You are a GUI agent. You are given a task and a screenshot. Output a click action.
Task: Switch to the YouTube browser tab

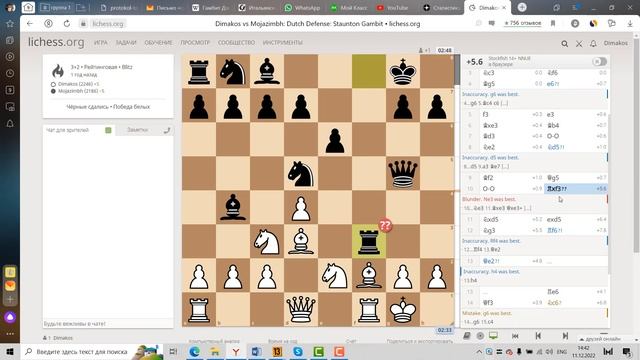pyautogui.click(x=393, y=8)
